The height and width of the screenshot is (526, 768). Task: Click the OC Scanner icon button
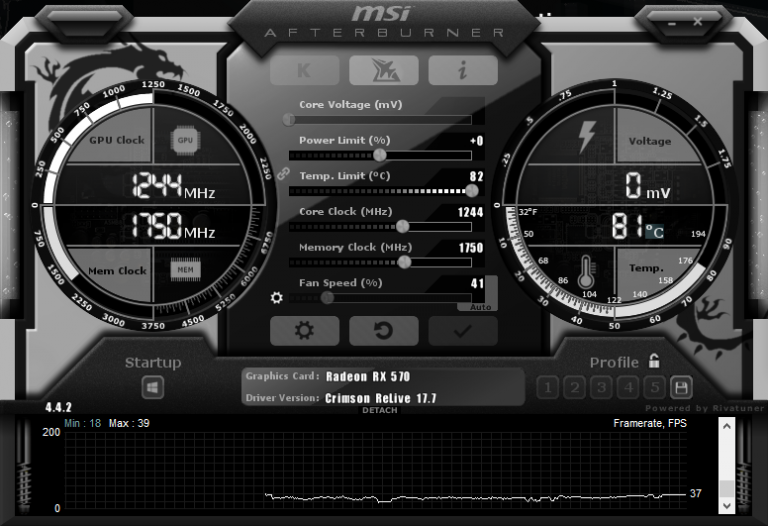(x=383, y=70)
